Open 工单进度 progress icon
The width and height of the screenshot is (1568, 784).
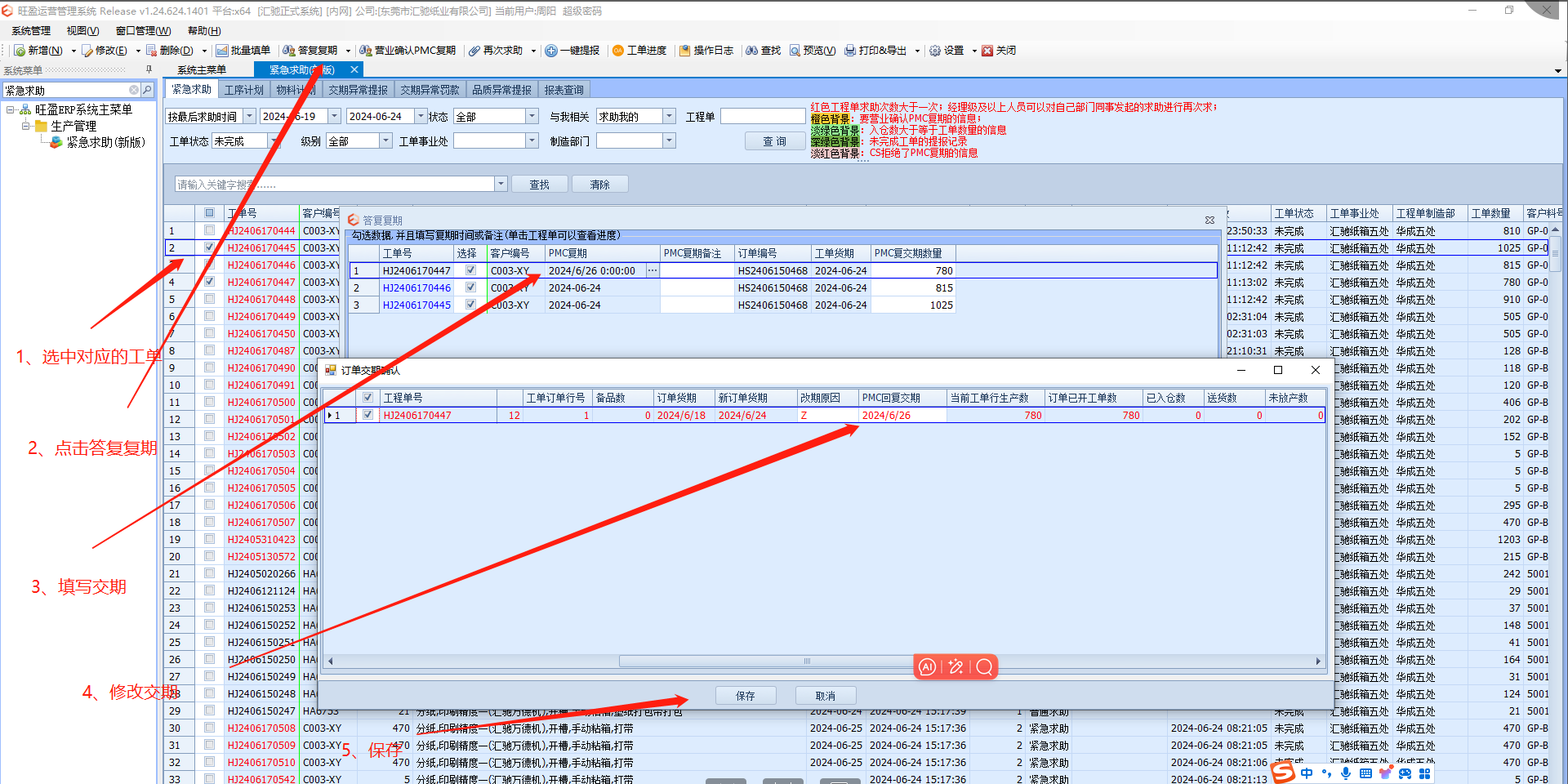(x=618, y=51)
